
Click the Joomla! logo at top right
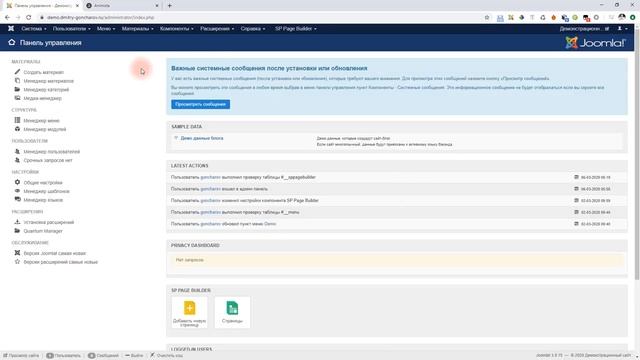[596, 42]
